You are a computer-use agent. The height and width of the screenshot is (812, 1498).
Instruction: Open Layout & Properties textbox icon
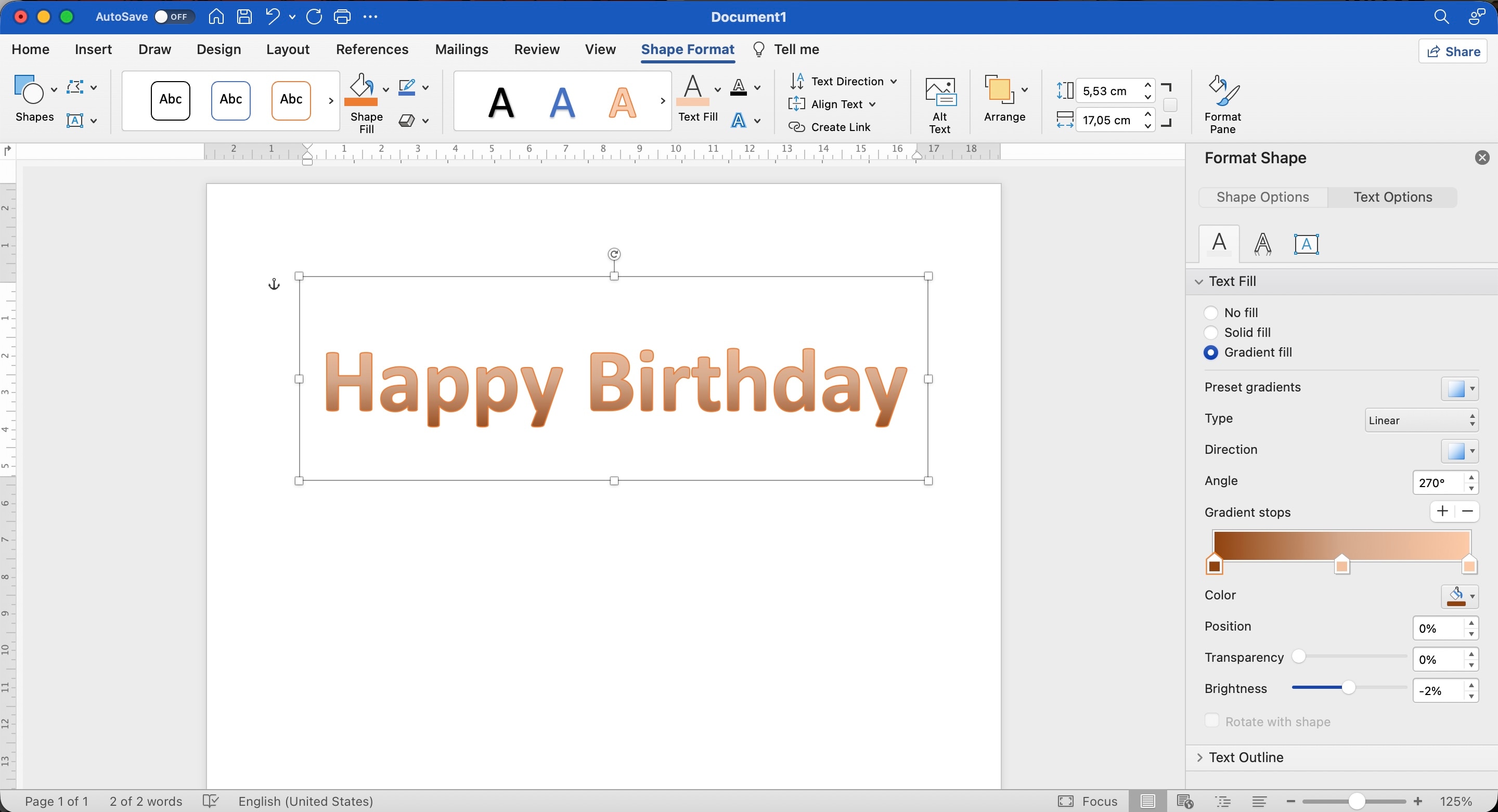1306,243
